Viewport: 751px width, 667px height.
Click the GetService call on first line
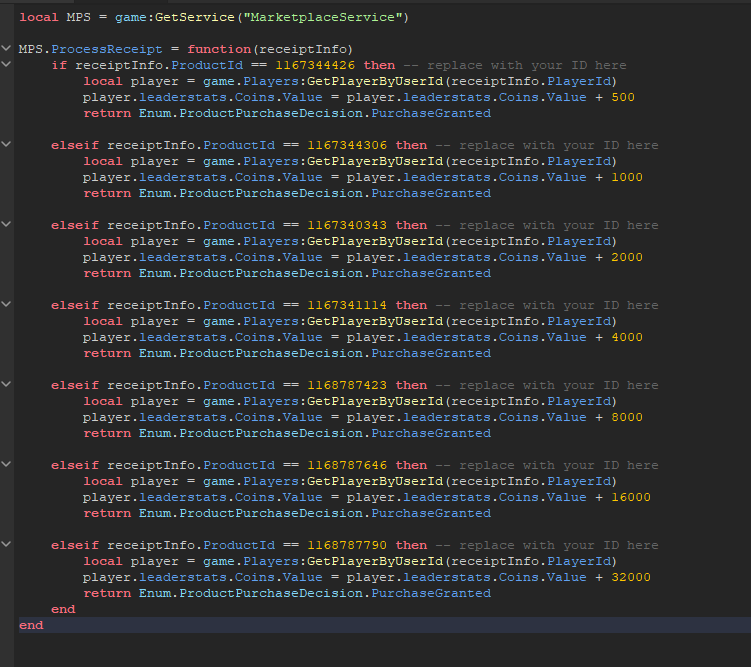[x=194, y=17]
